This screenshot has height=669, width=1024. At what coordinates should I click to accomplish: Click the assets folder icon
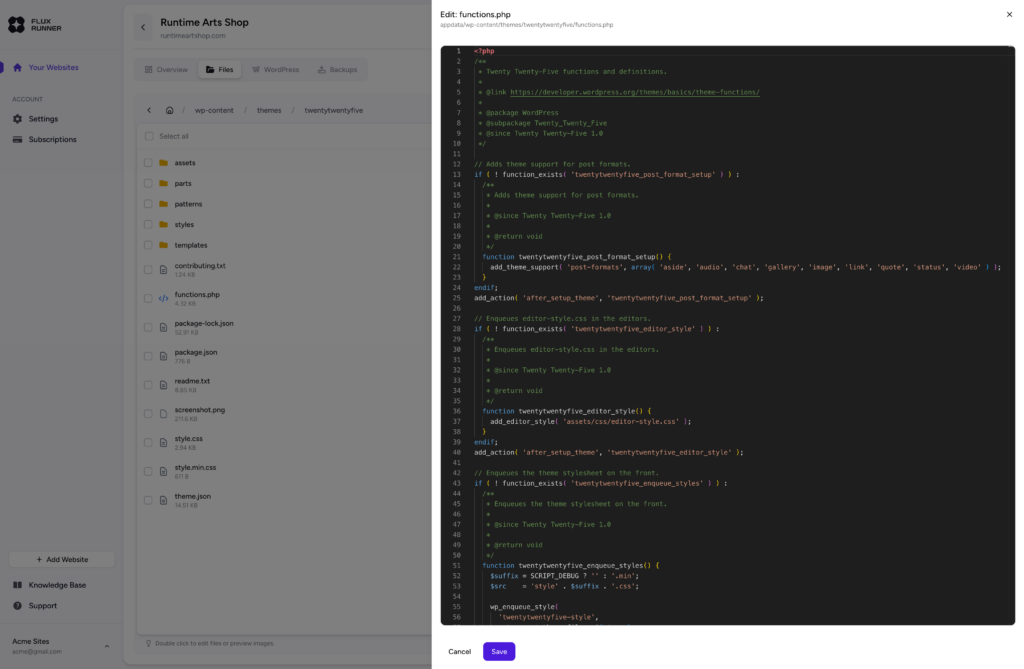(163, 163)
